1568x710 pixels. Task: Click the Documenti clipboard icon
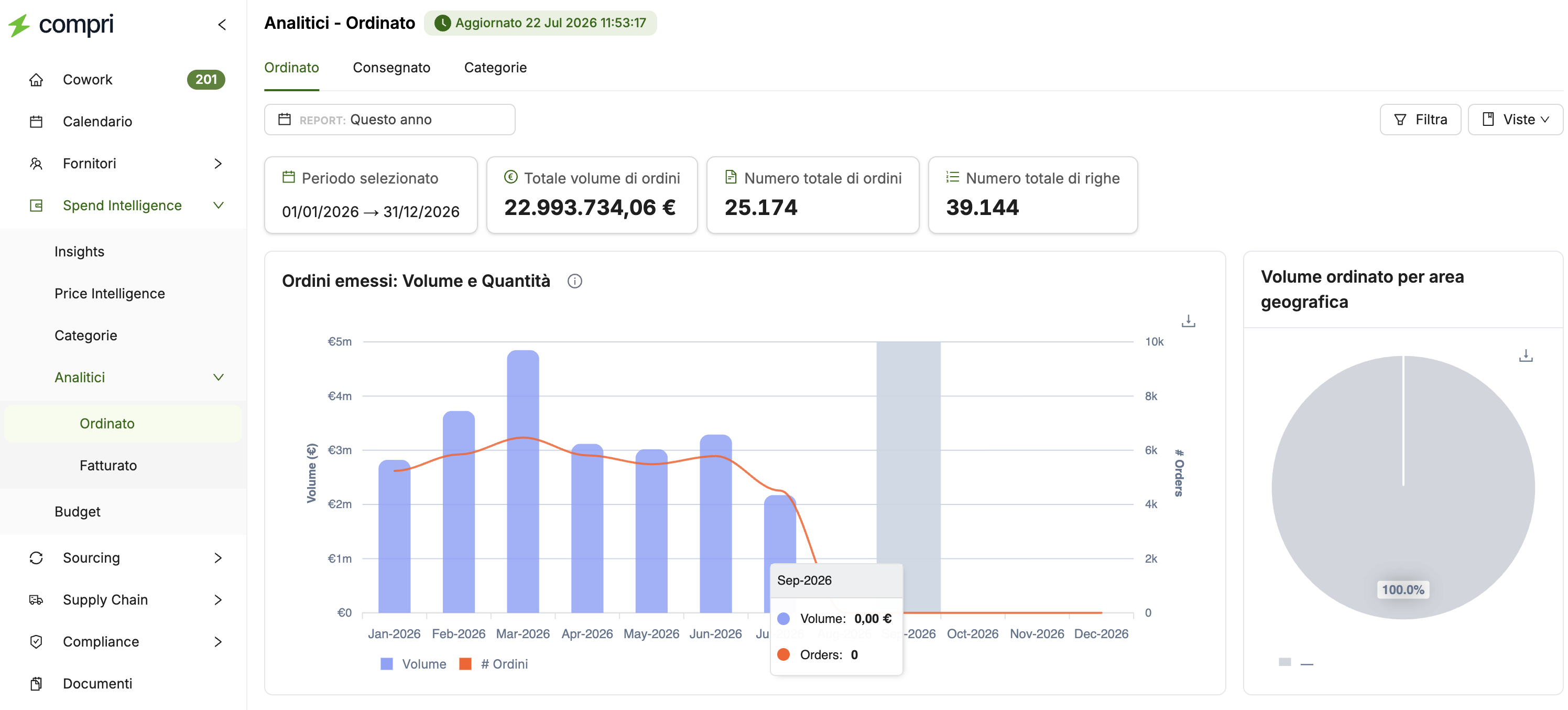point(37,684)
